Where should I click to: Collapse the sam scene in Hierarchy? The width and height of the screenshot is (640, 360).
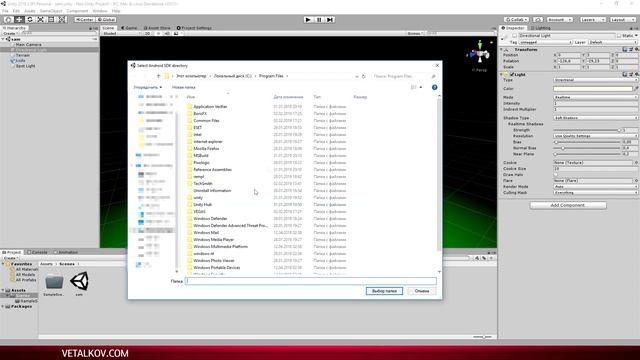click(3, 39)
